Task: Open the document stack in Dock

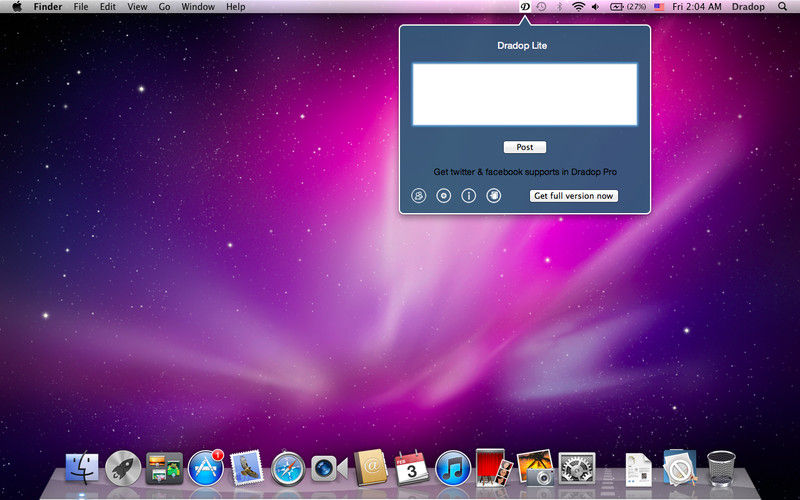Action: click(x=639, y=469)
